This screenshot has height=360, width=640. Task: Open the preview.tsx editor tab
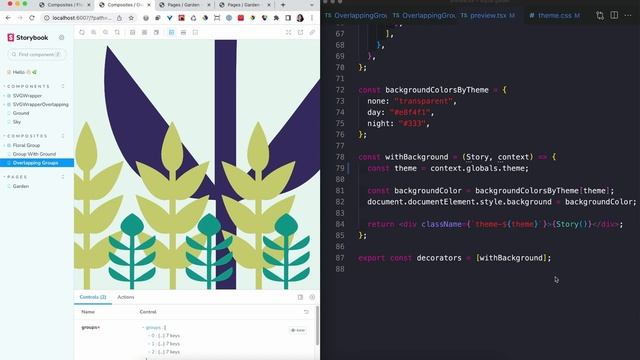[x=488, y=16]
